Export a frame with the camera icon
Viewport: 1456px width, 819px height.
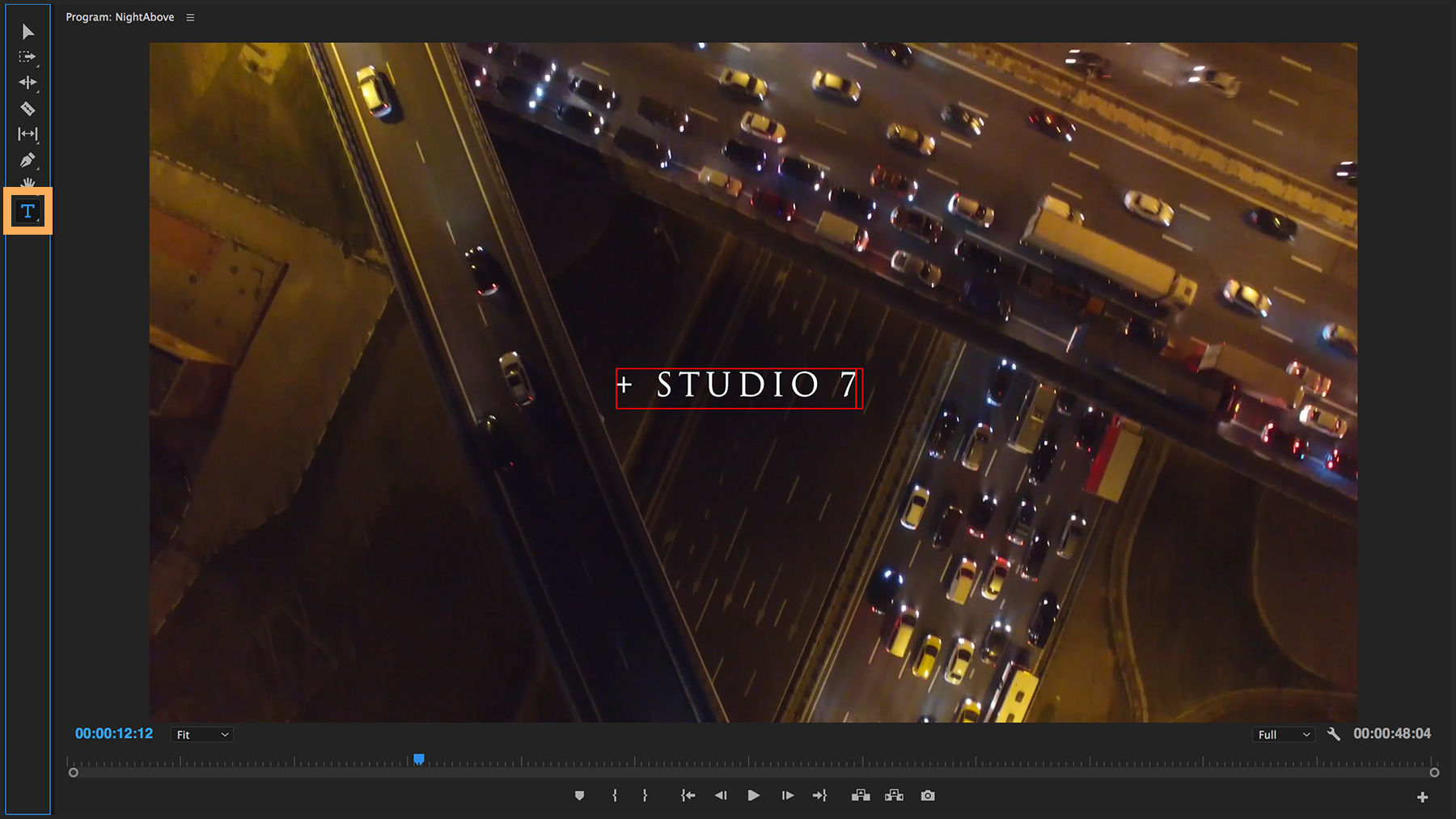coord(928,796)
